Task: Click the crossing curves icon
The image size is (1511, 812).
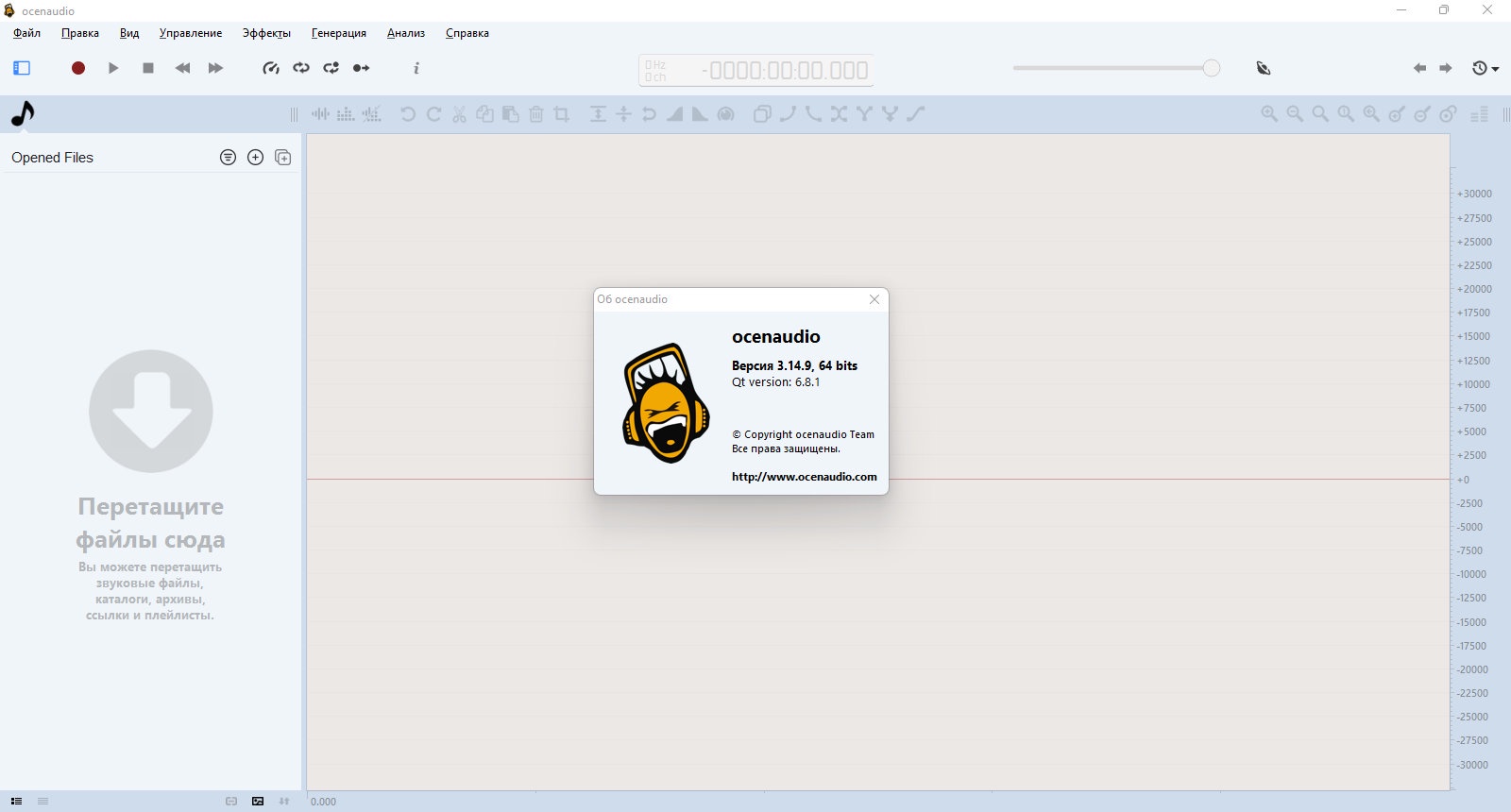Action: click(x=839, y=114)
